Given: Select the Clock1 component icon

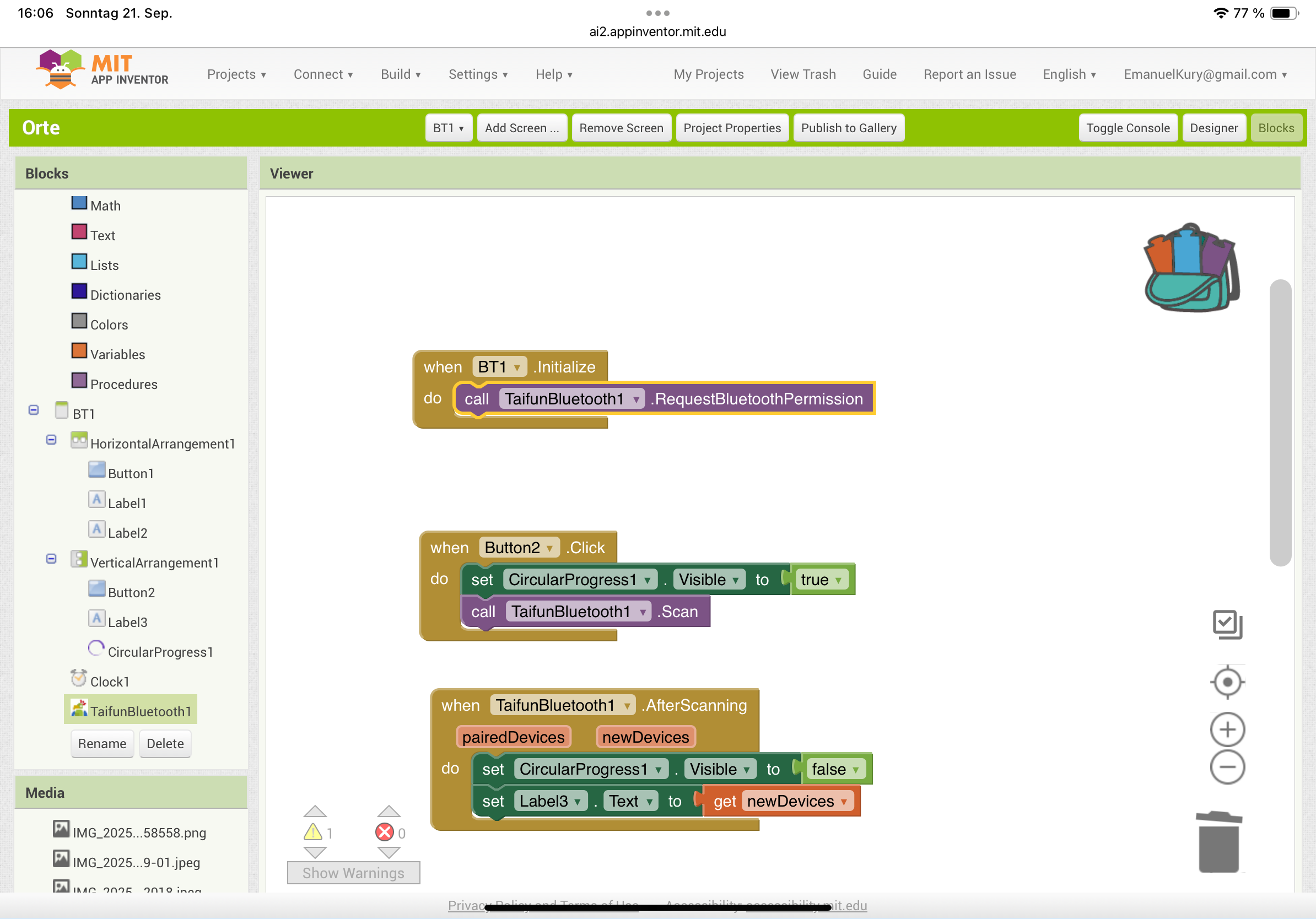Looking at the screenshot, I should 78,679.
